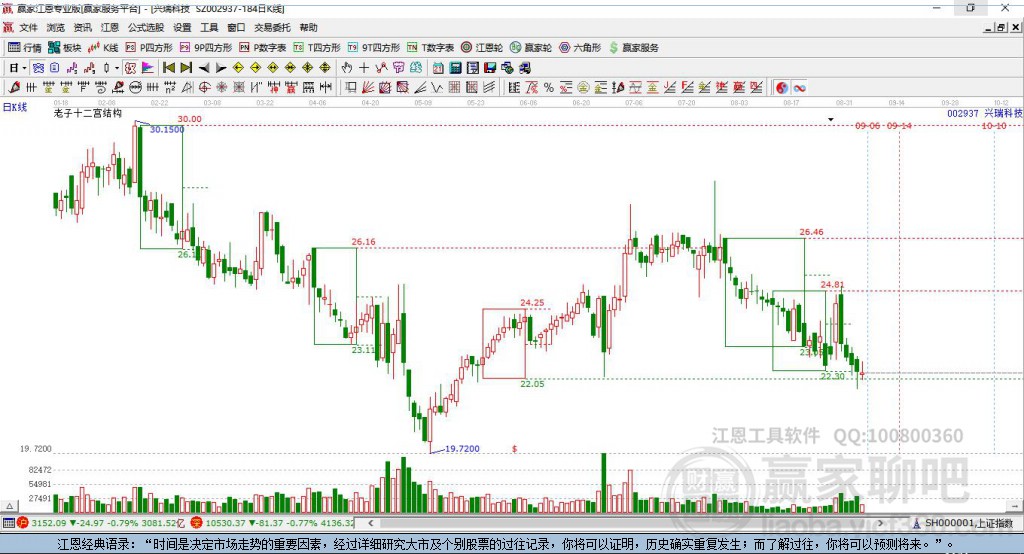Open the calculator icon
This screenshot has width=1024, height=554.
point(455,67)
